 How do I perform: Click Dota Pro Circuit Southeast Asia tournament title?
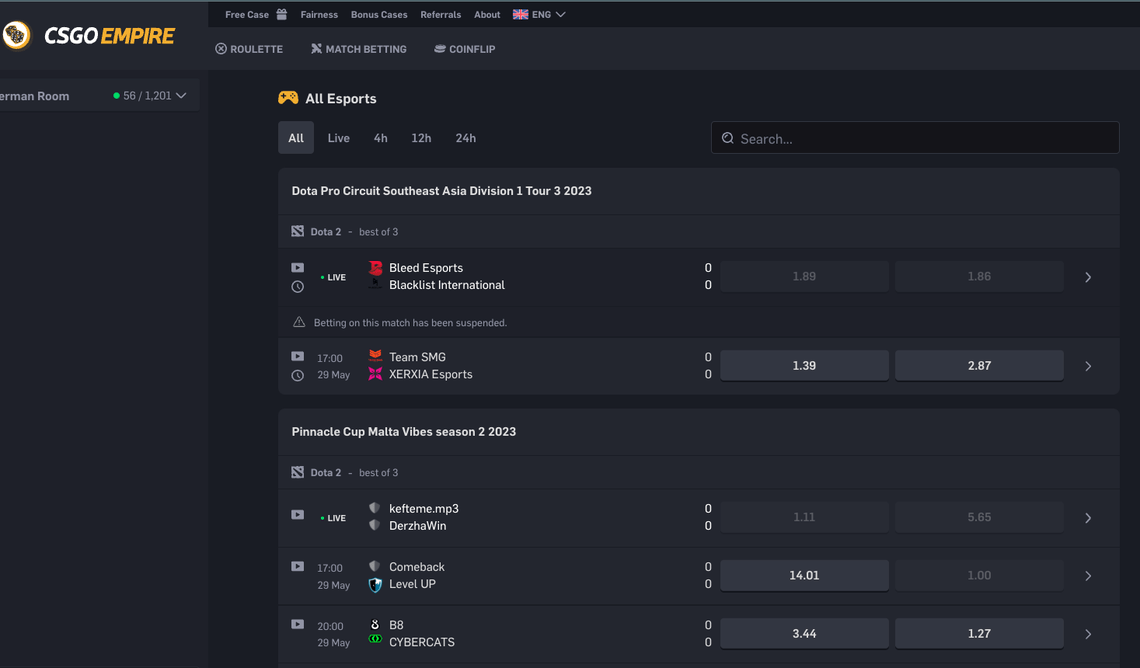pos(441,190)
